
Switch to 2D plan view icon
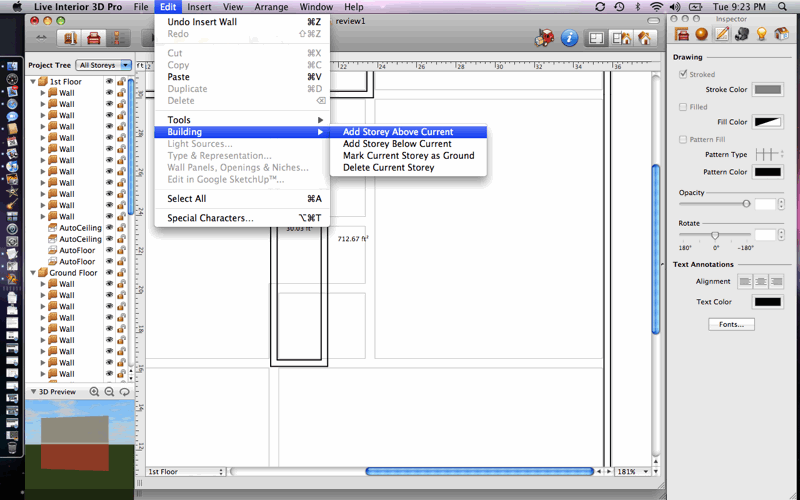click(x=596, y=38)
